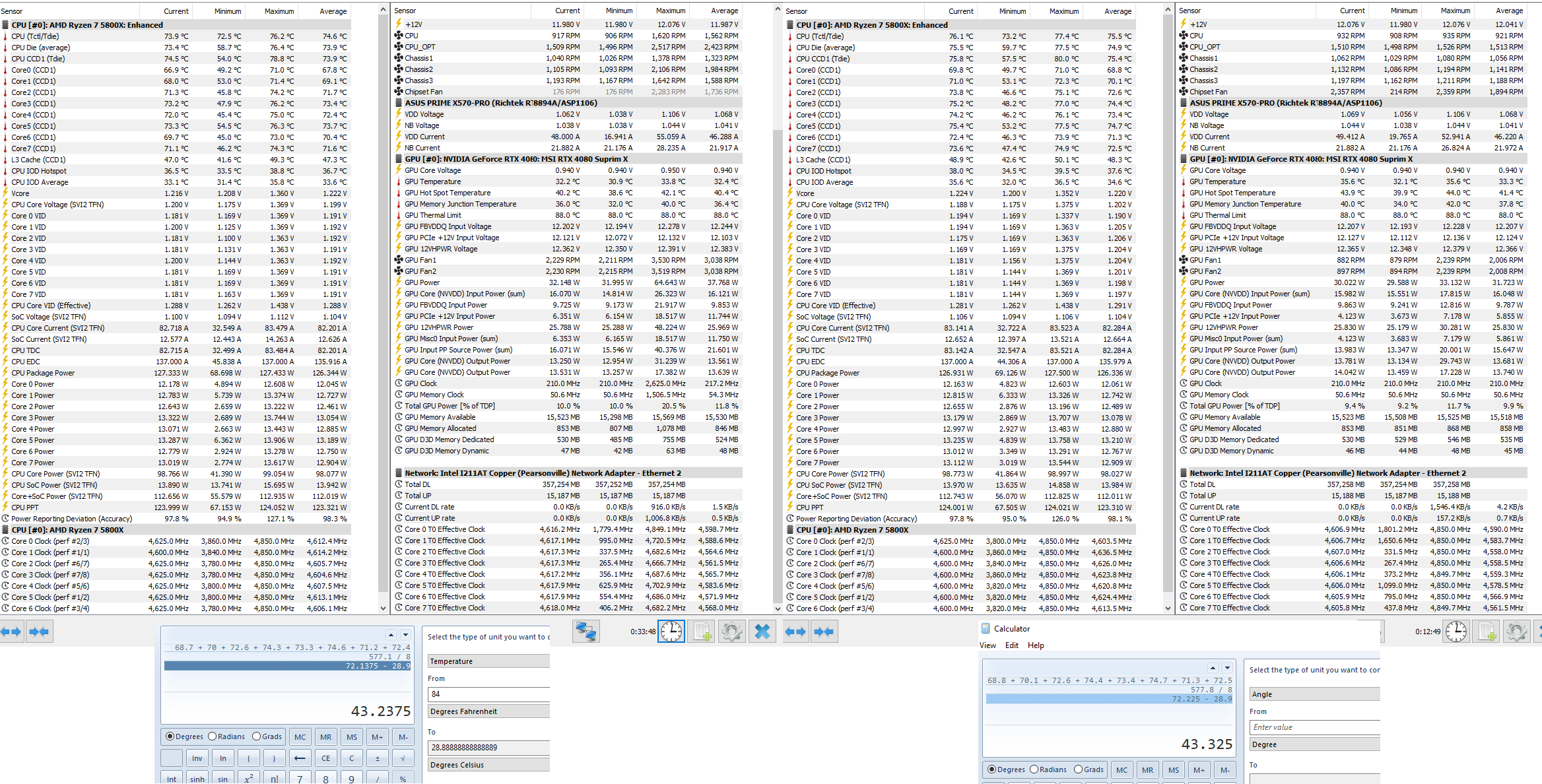Click M- button in left calculator

pos(403,737)
